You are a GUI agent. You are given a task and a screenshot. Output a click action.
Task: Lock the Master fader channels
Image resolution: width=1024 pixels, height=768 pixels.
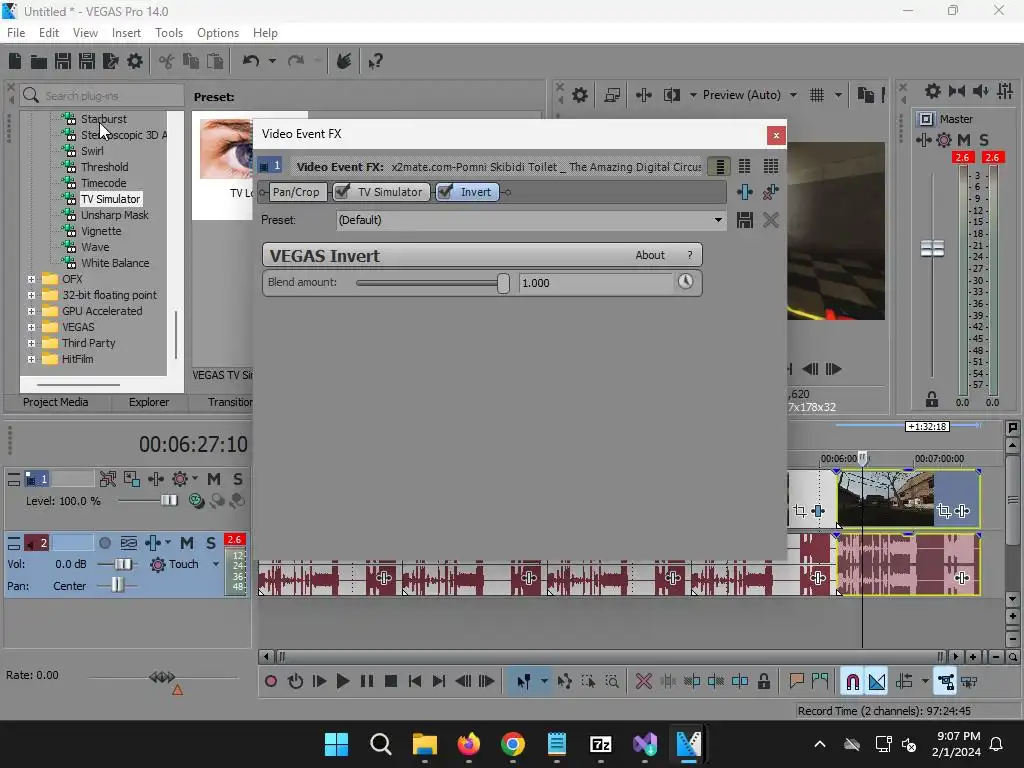click(932, 399)
